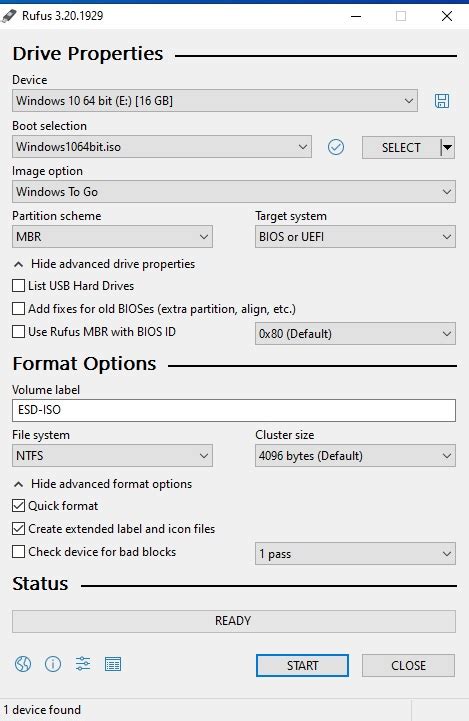The image size is (469, 721).
Task: Click the checksum checkmark circle icon
Action: tap(336, 147)
